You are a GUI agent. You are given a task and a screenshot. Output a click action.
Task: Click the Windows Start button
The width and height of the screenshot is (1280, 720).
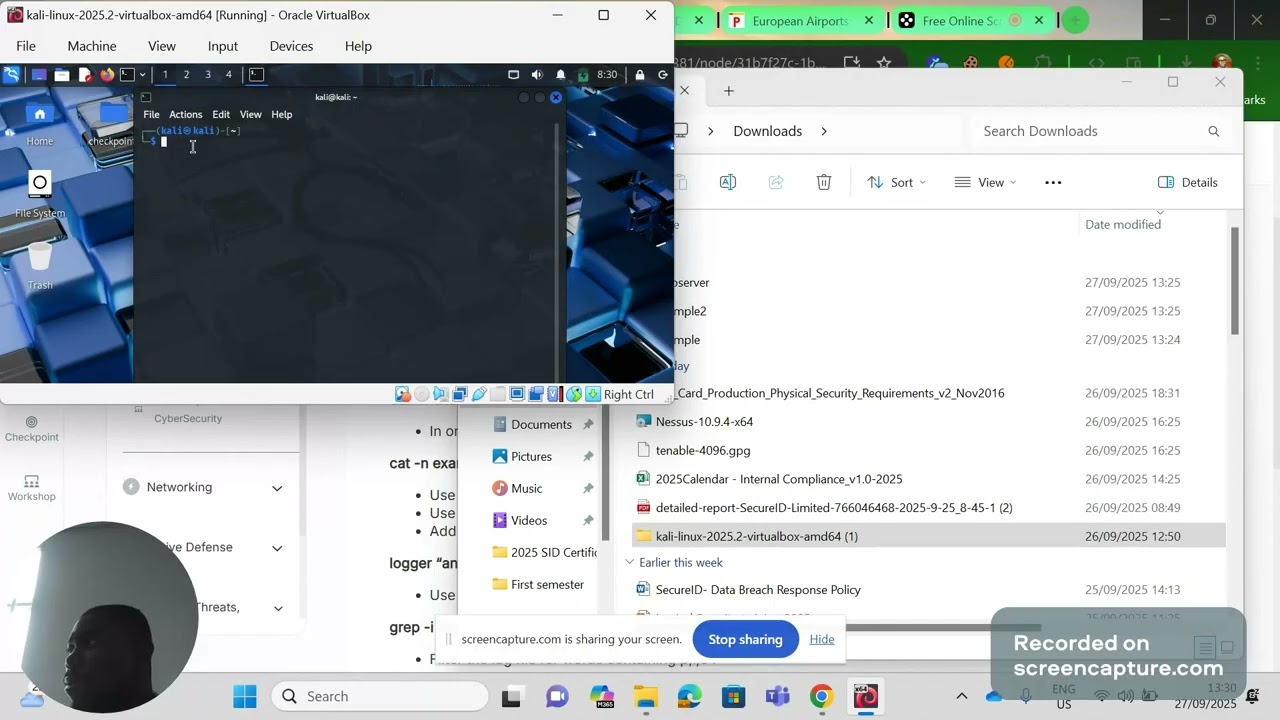(x=245, y=696)
